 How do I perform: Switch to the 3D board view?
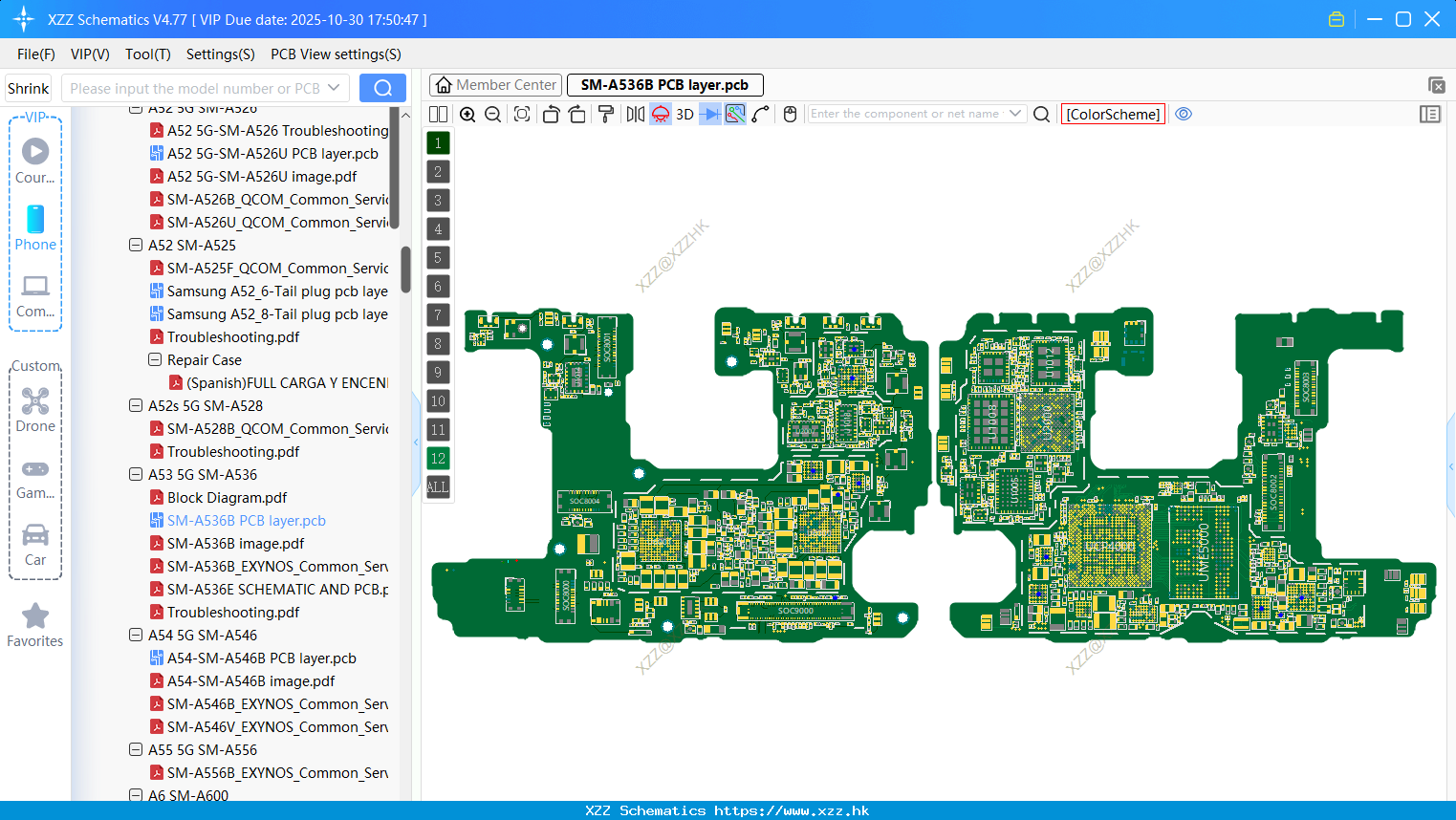click(685, 115)
